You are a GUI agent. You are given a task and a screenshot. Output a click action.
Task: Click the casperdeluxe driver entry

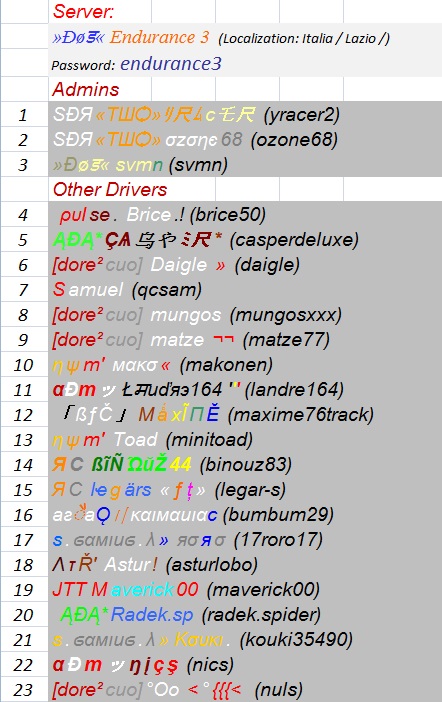(x=245, y=240)
